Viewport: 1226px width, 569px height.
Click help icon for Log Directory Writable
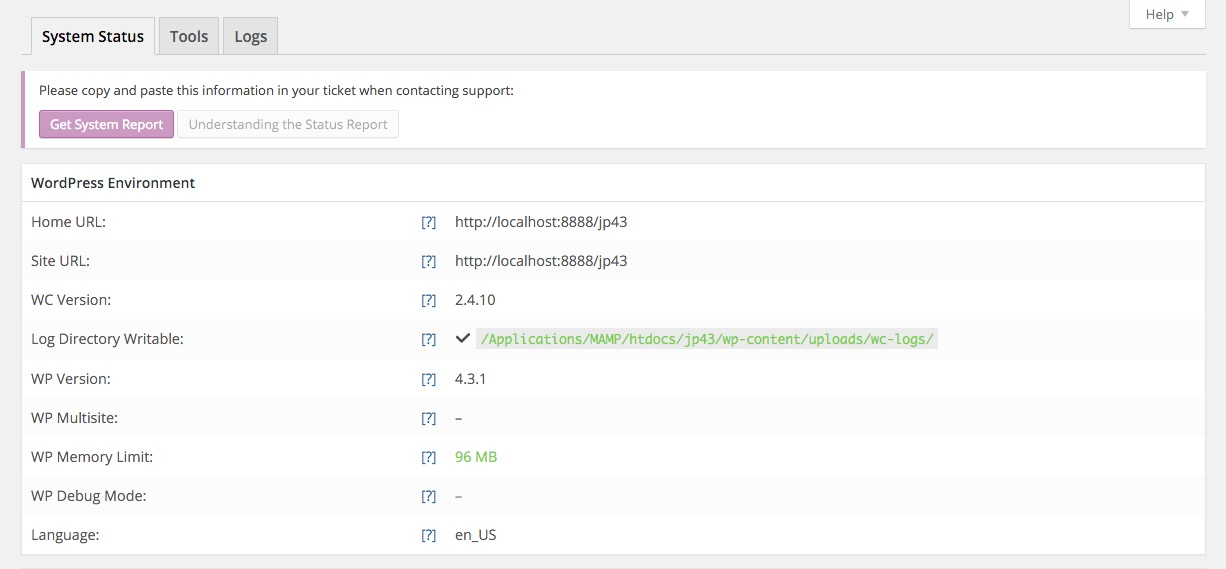click(x=428, y=340)
